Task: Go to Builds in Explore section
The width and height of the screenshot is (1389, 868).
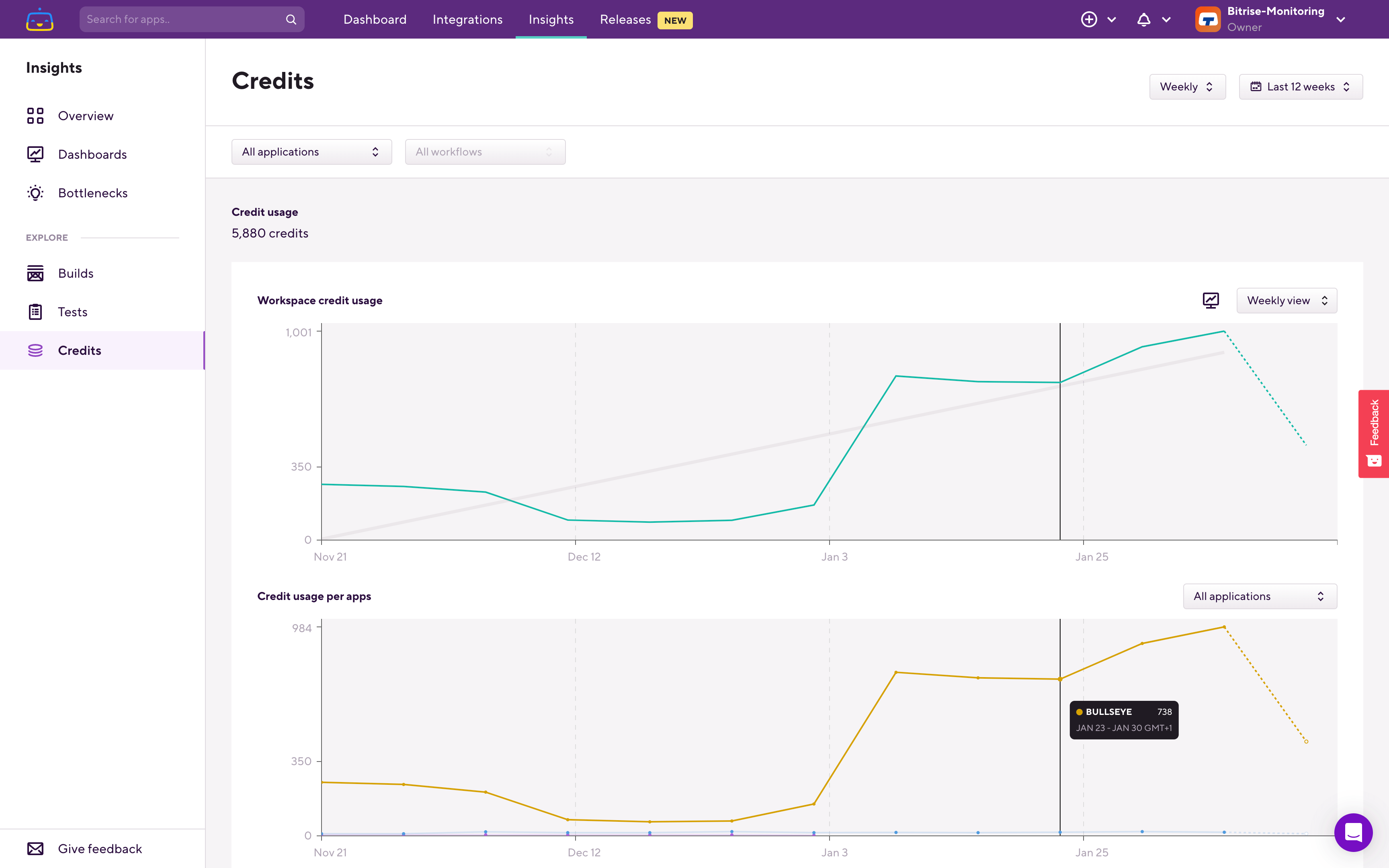Action: (x=75, y=273)
